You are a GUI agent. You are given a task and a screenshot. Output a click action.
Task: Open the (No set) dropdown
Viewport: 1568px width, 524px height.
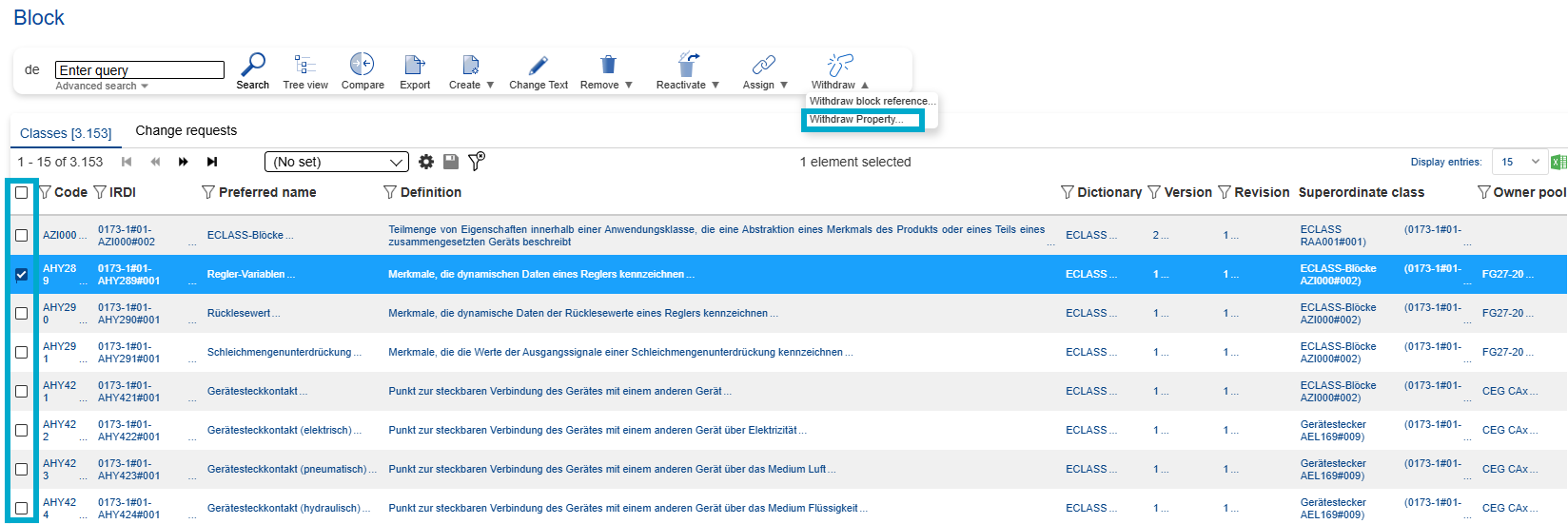pyautogui.click(x=336, y=162)
